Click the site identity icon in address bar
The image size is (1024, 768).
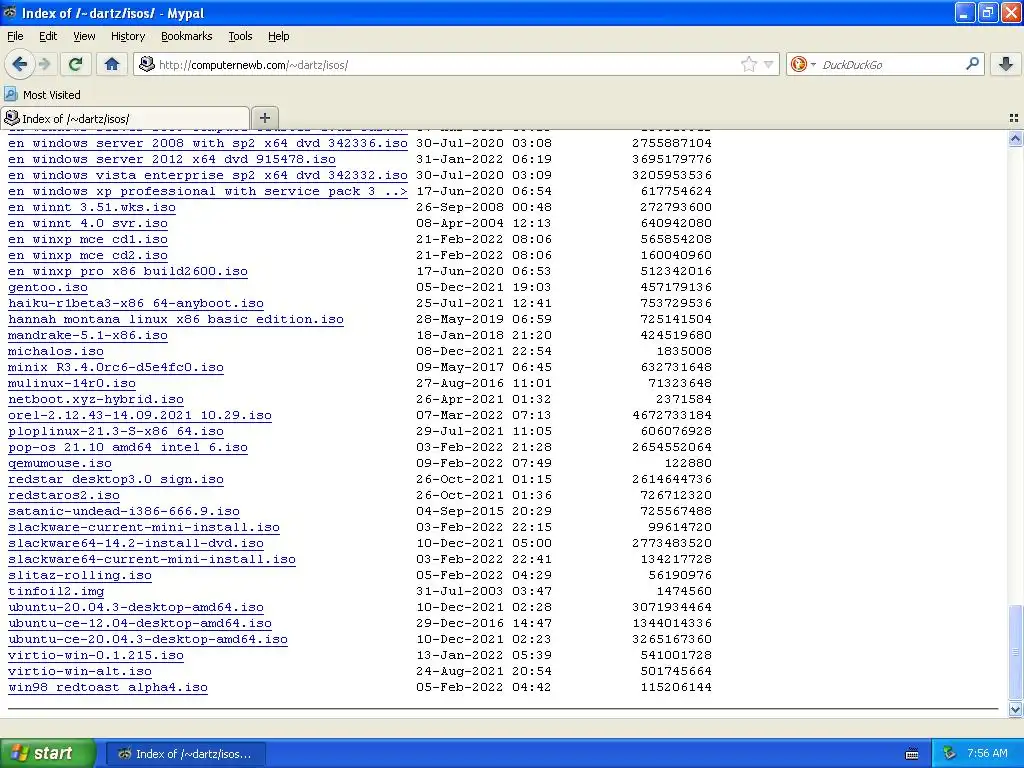[x=147, y=64]
